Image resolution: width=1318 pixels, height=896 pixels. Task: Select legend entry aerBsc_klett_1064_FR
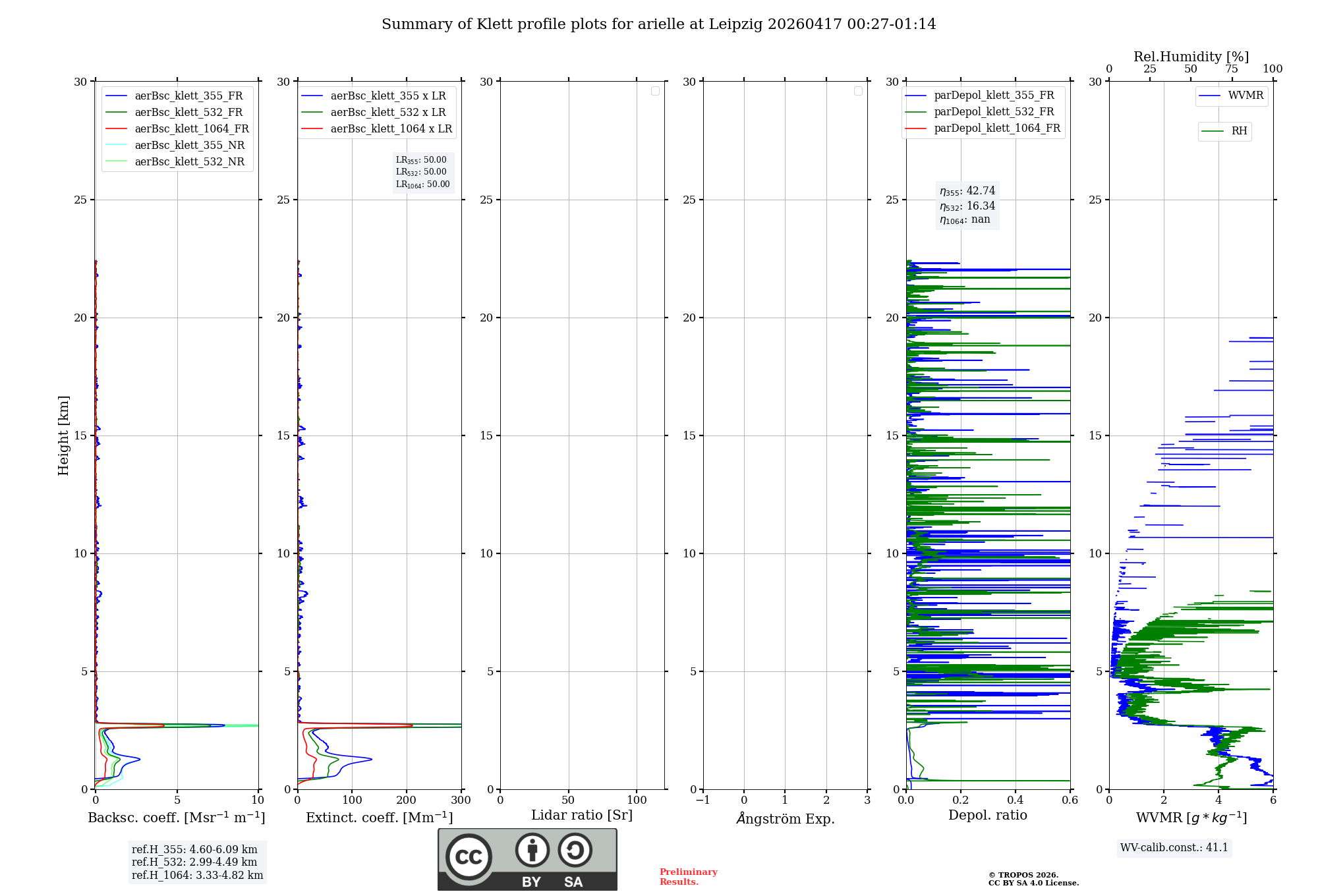click(x=177, y=129)
